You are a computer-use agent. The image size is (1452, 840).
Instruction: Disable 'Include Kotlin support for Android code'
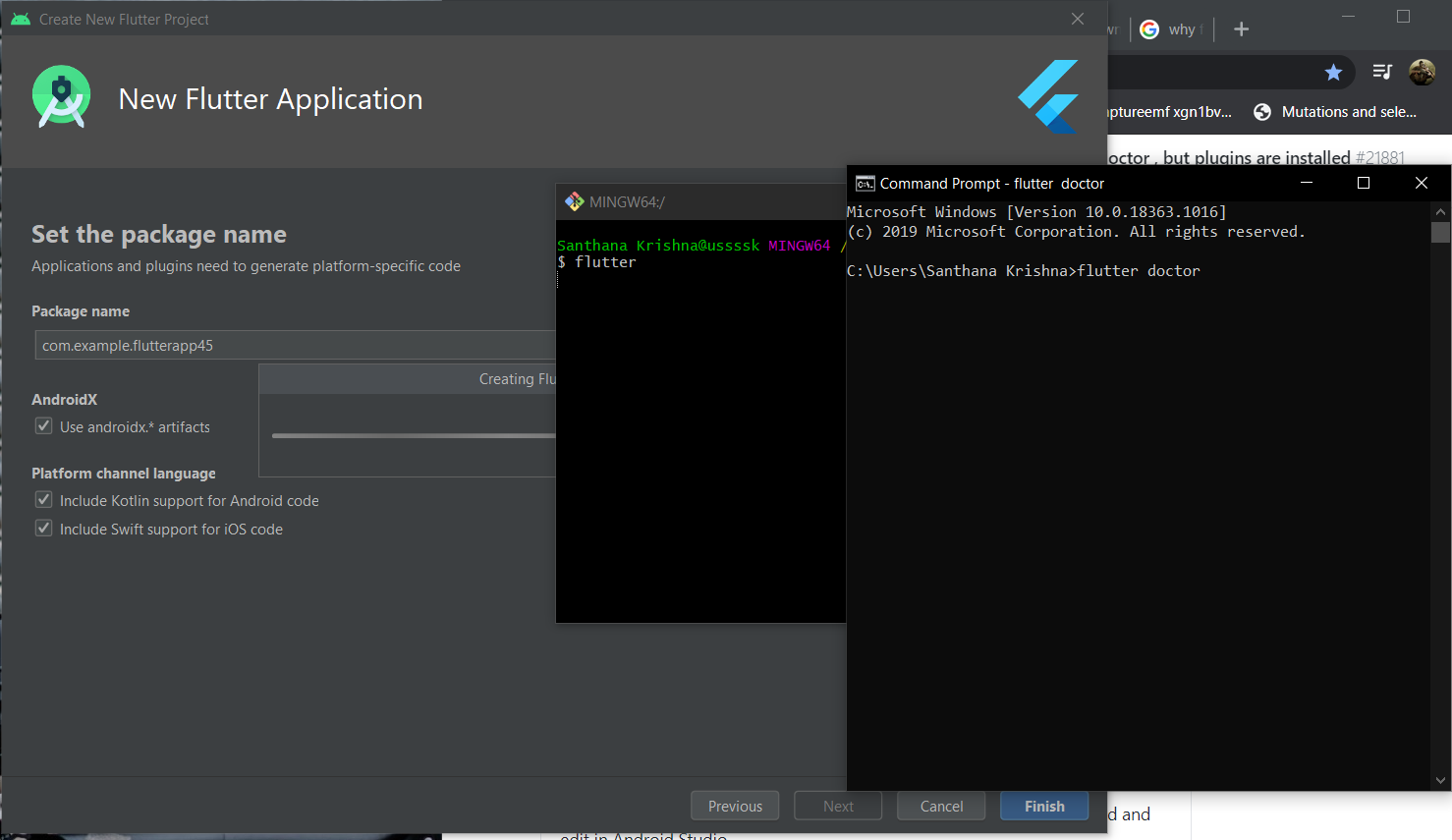43,499
